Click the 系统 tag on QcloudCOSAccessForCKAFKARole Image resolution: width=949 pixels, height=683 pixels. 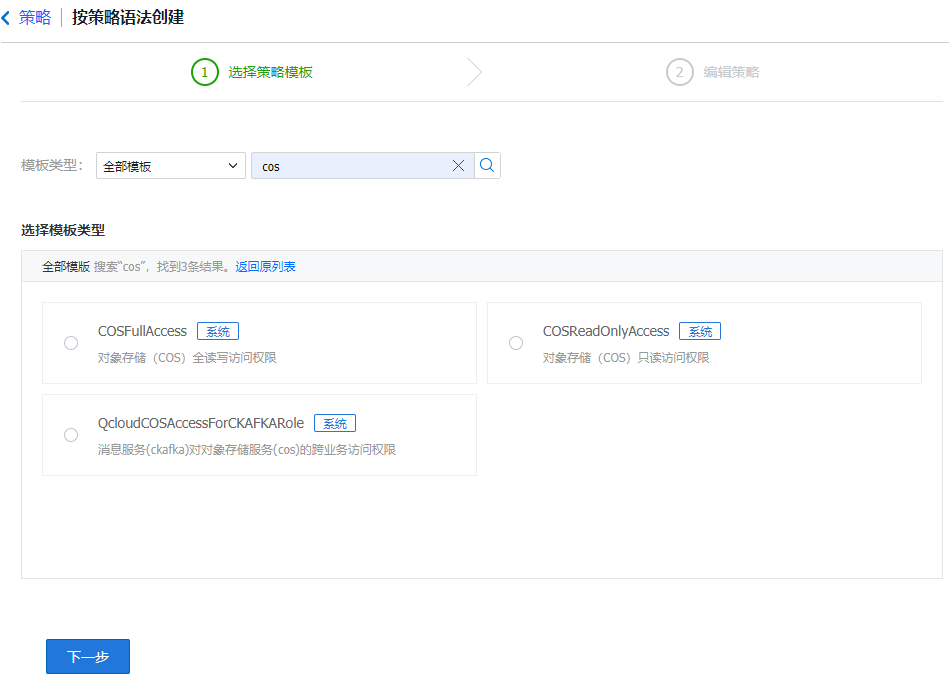pyautogui.click(x=334, y=423)
